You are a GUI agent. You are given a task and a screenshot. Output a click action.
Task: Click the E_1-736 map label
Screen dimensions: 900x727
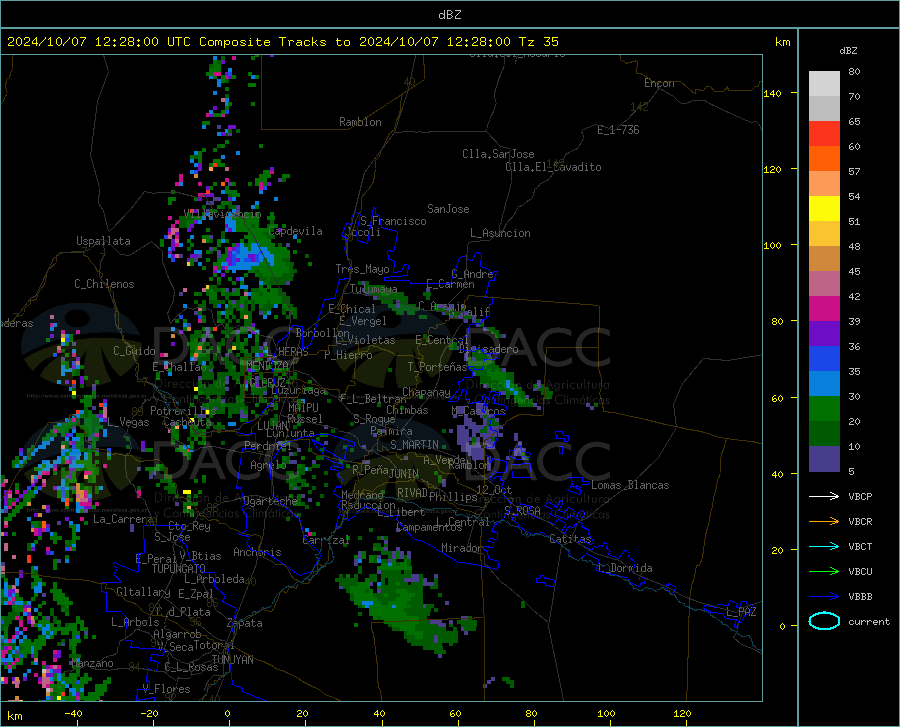(x=618, y=130)
